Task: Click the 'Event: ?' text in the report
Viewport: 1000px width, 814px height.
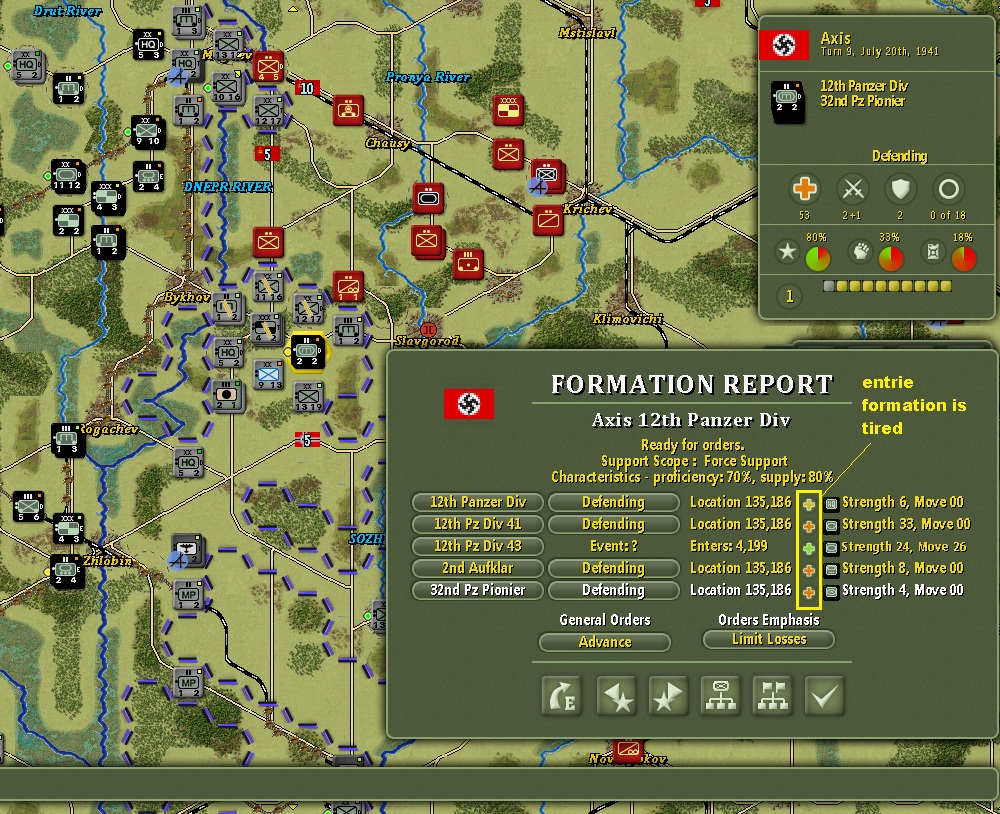Action: 614,547
